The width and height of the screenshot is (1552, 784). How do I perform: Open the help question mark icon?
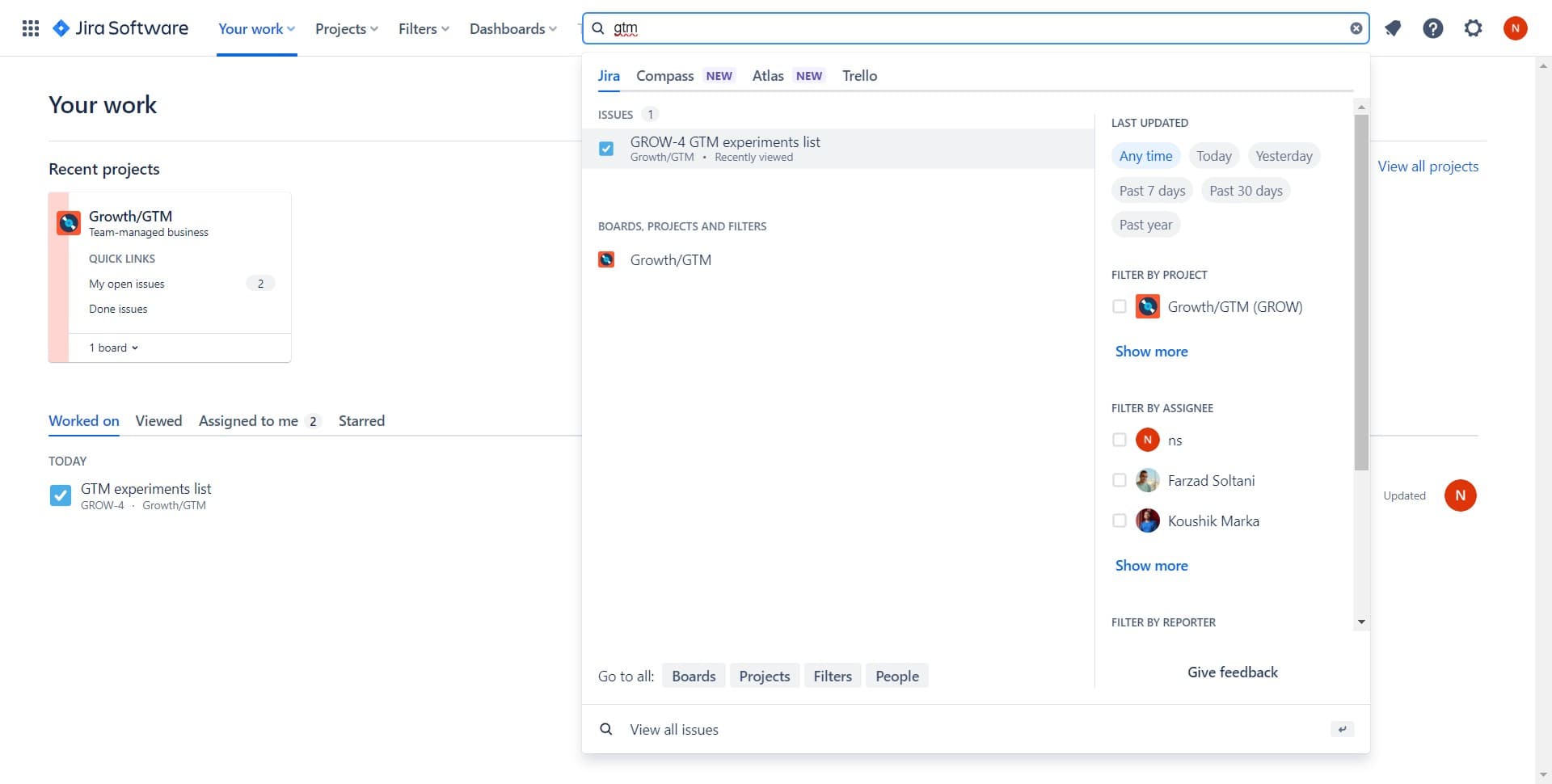point(1432,28)
